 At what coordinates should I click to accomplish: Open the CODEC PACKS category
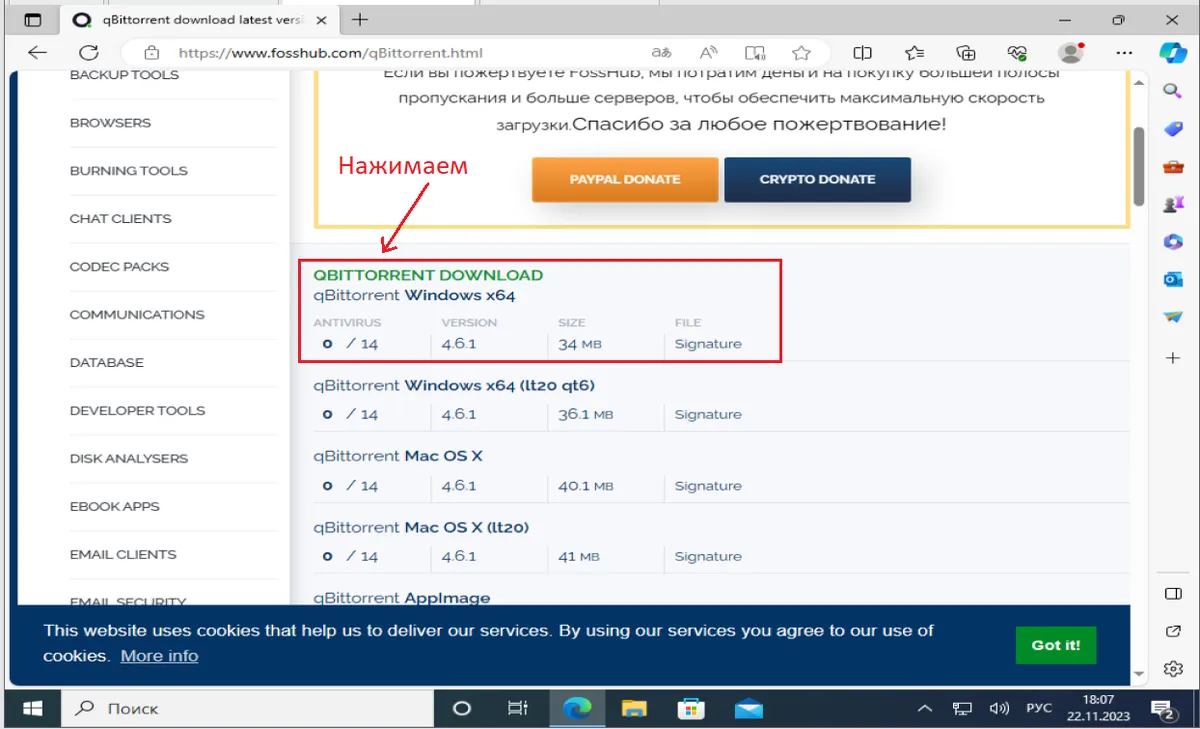click(x=119, y=267)
